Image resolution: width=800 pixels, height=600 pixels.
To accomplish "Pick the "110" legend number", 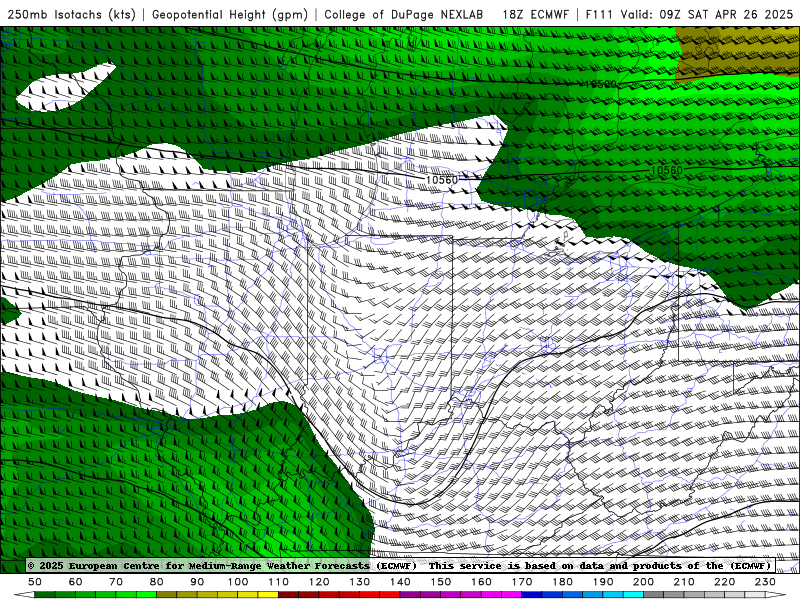I will tap(279, 582).
